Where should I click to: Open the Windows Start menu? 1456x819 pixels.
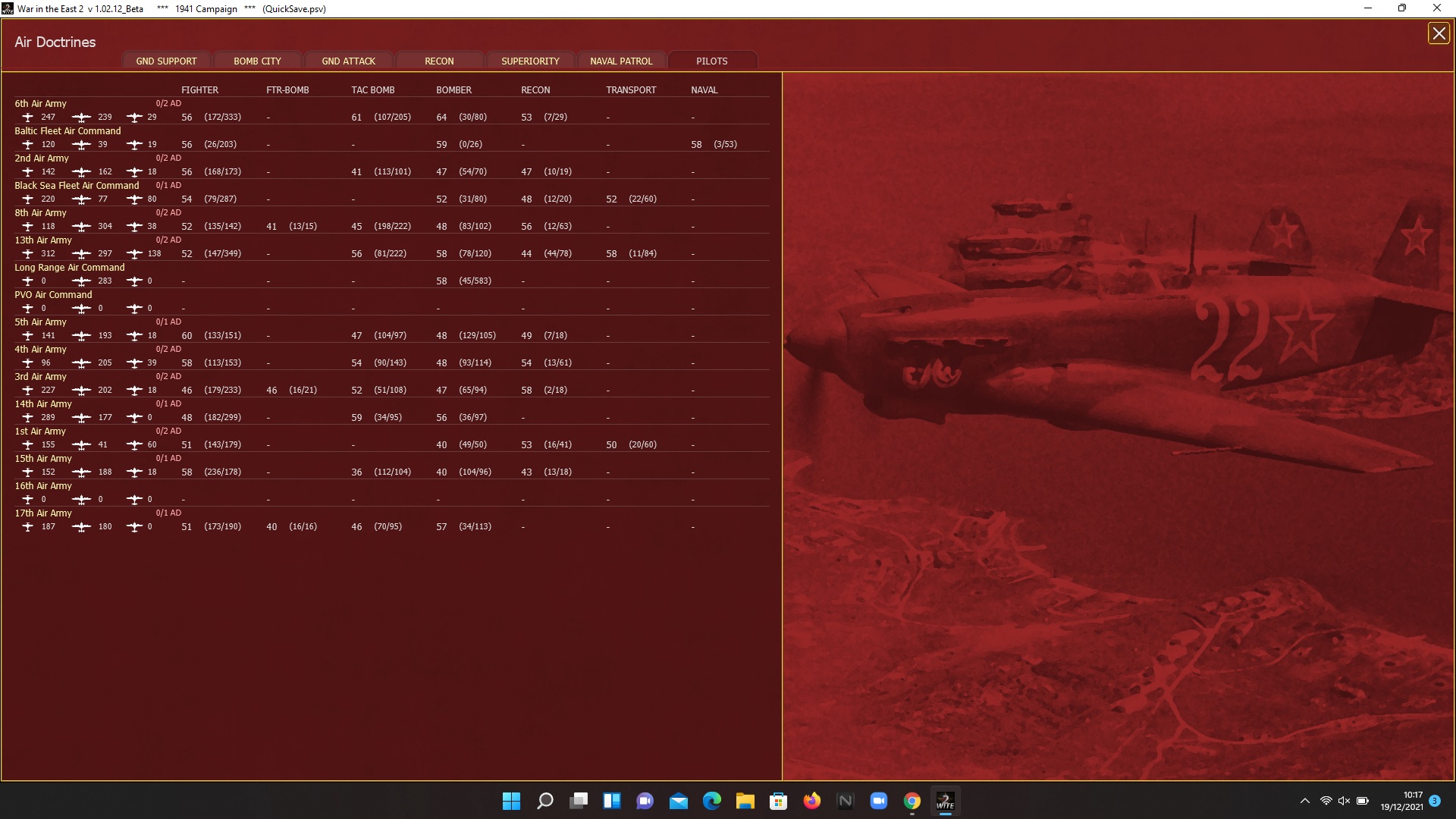(511, 801)
